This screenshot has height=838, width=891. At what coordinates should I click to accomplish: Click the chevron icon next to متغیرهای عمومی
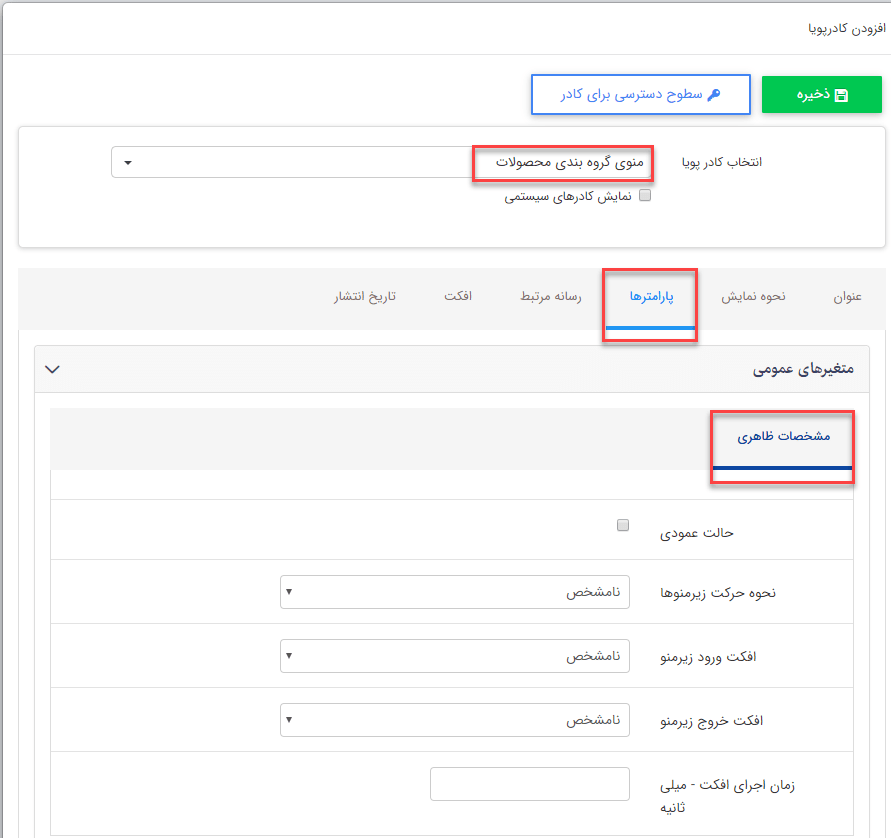52,369
